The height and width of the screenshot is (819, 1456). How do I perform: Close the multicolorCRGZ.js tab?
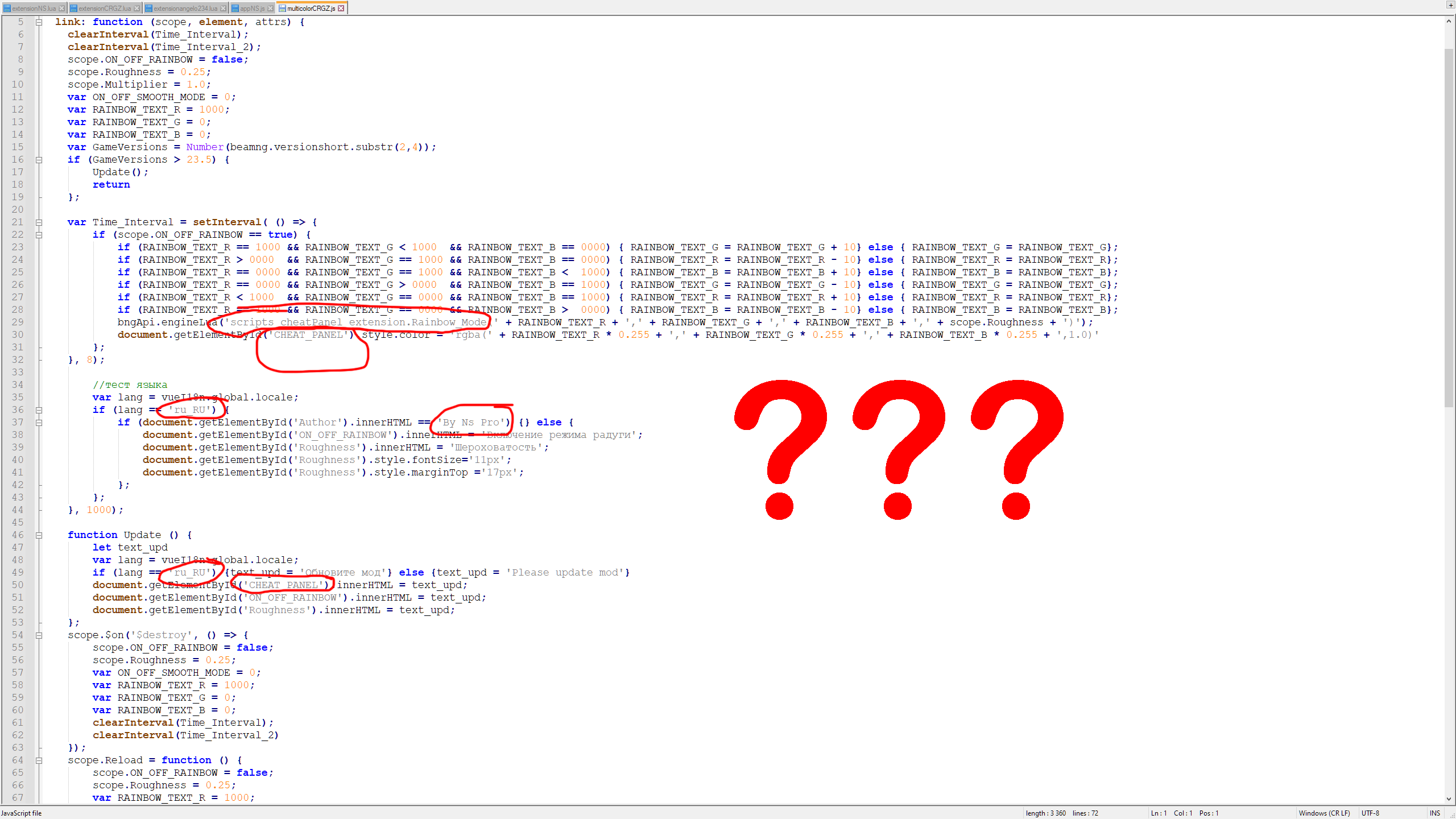(x=341, y=9)
